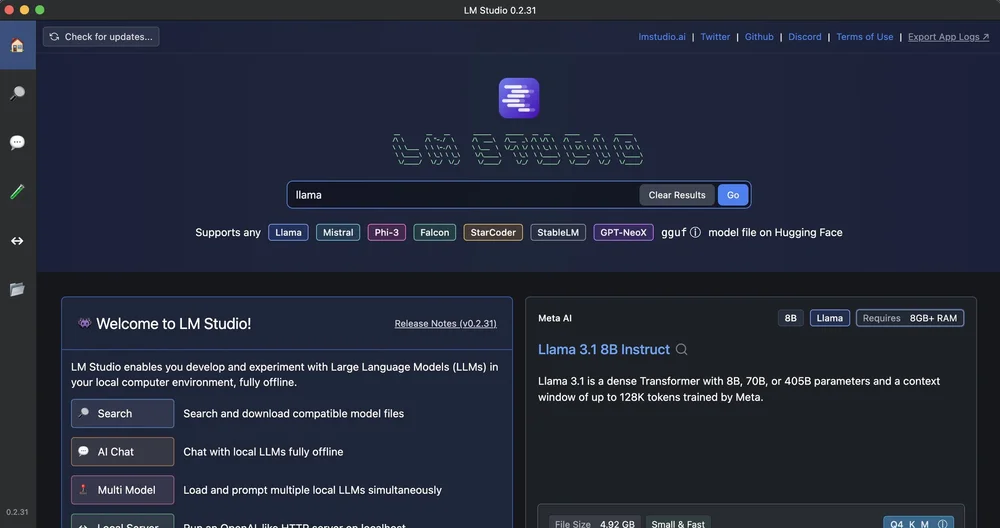Click the info icon beside Q4_K_M

click(x=942, y=524)
